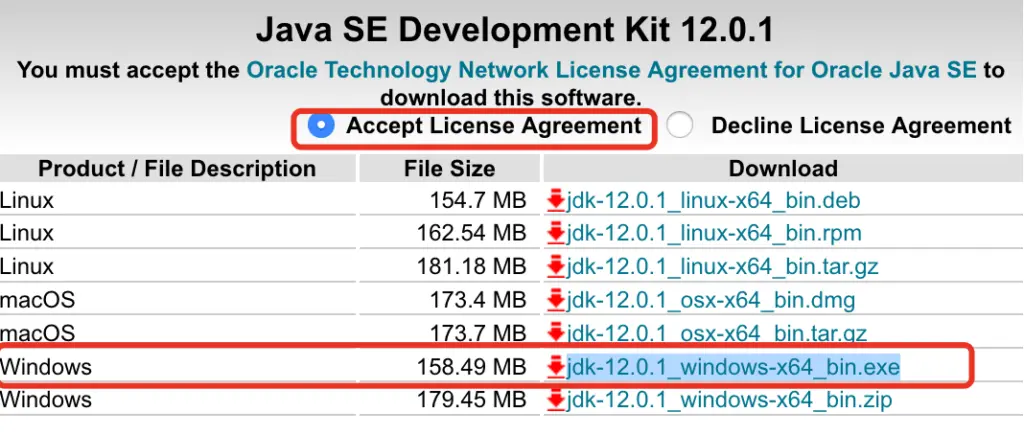This screenshot has height=435, width=1024.
Task: Open Oracle Technology Network License Agreement link
Action: coord(611,70)
